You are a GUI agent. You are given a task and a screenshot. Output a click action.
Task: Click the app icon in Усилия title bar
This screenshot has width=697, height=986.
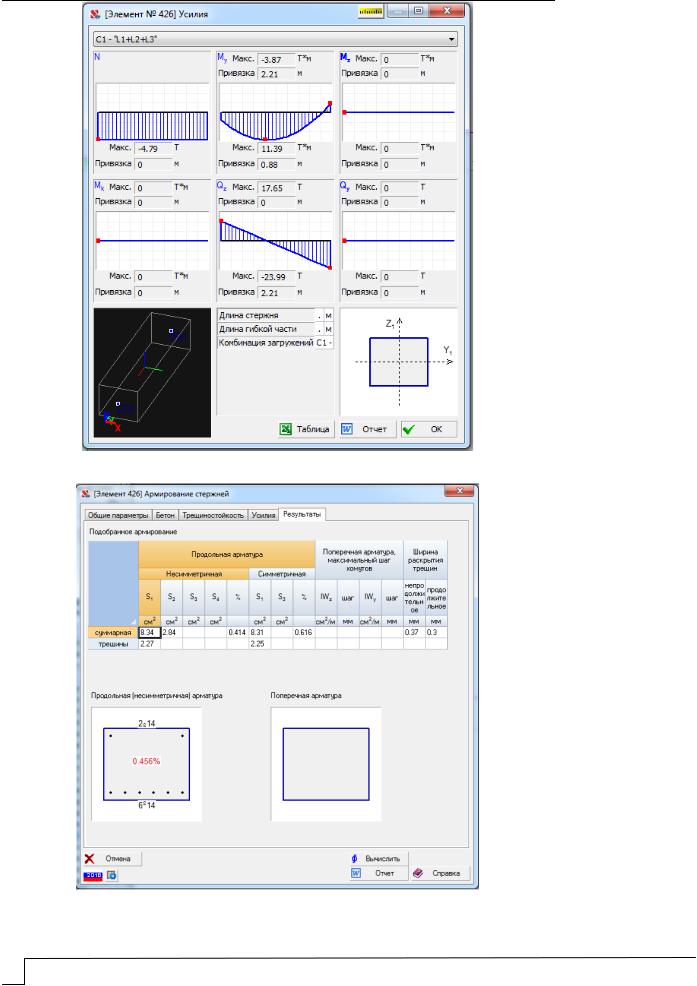click(x=95, y=13)
